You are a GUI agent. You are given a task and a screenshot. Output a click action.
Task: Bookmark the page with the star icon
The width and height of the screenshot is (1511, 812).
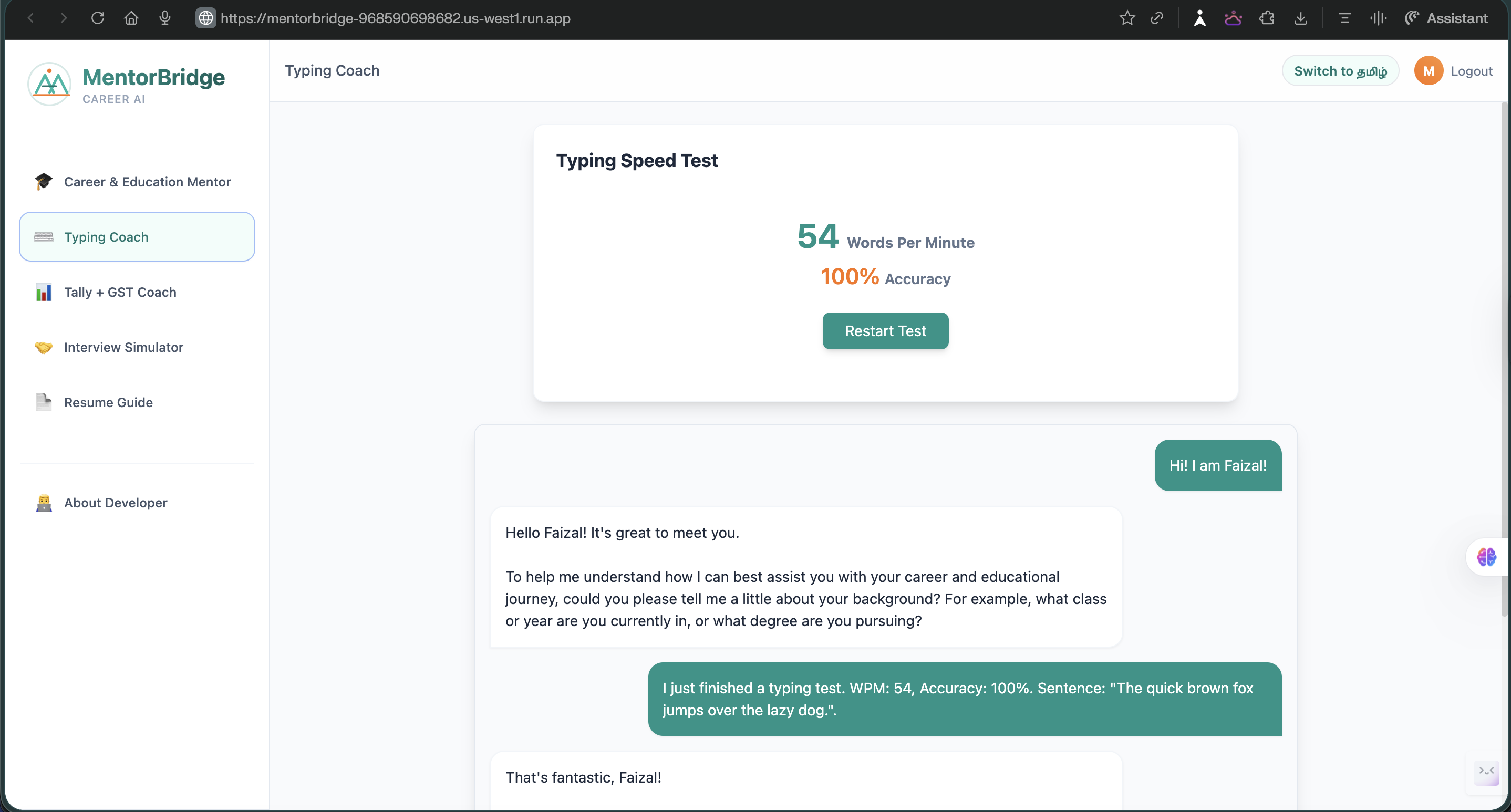[1127, 18]
